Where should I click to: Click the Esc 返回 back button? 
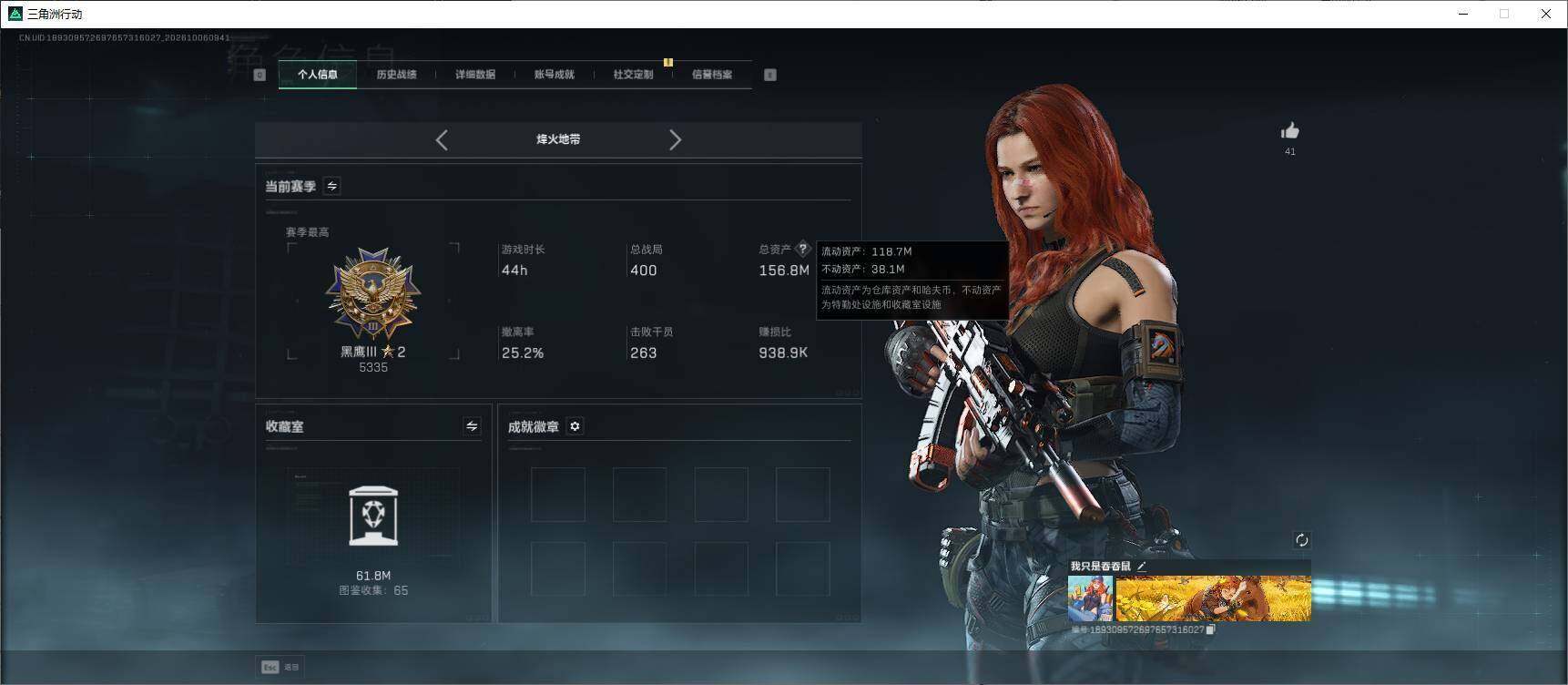pos(280,667)
